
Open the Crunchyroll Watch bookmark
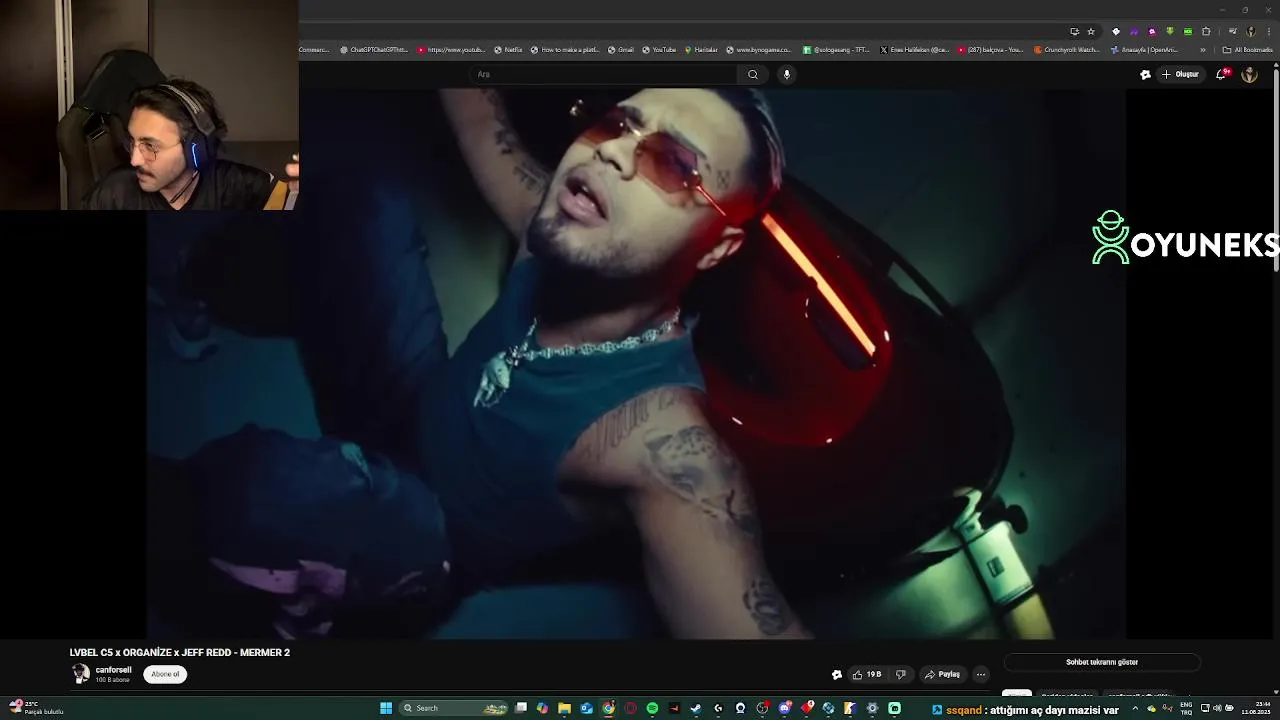(1067, 50)
